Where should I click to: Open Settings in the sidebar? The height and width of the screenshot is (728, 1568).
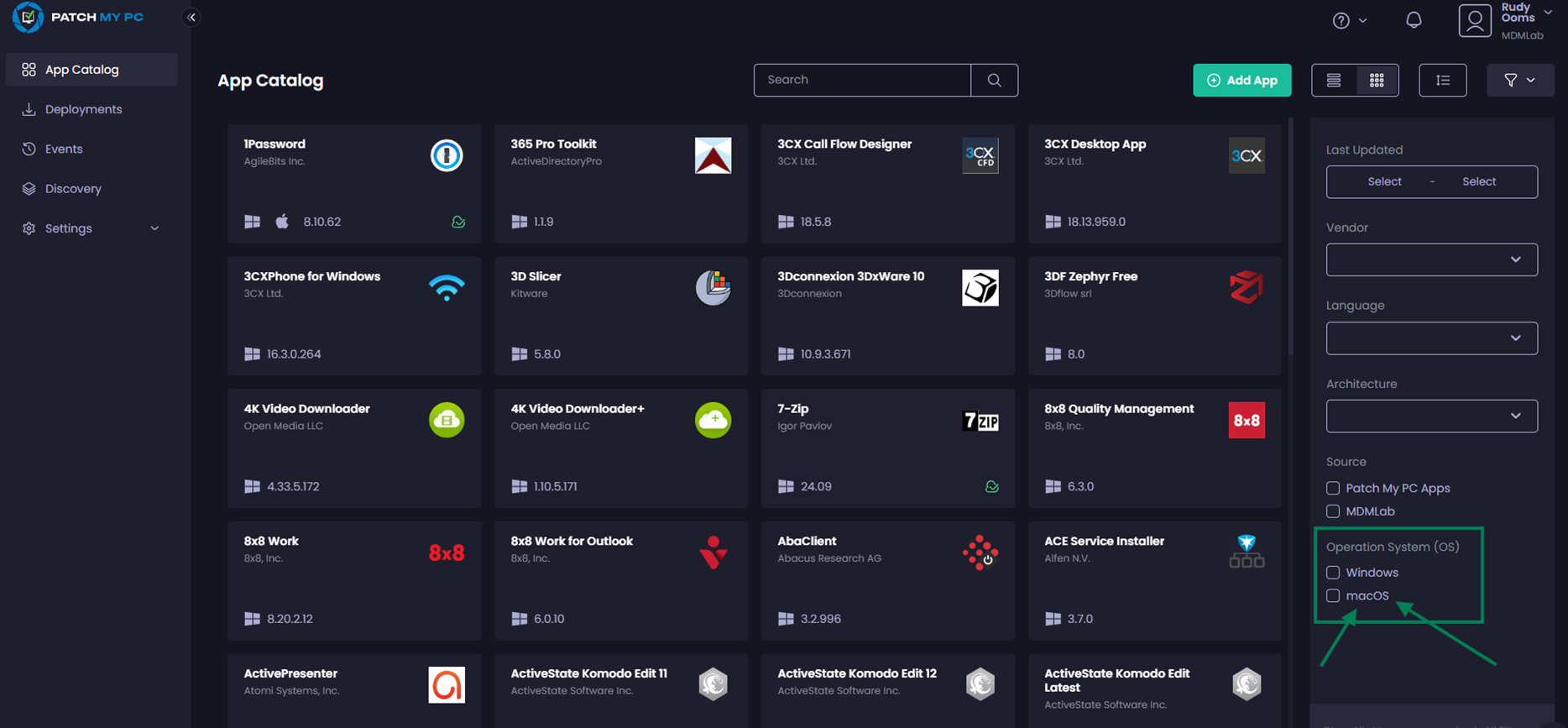click(x=91, y=228)
